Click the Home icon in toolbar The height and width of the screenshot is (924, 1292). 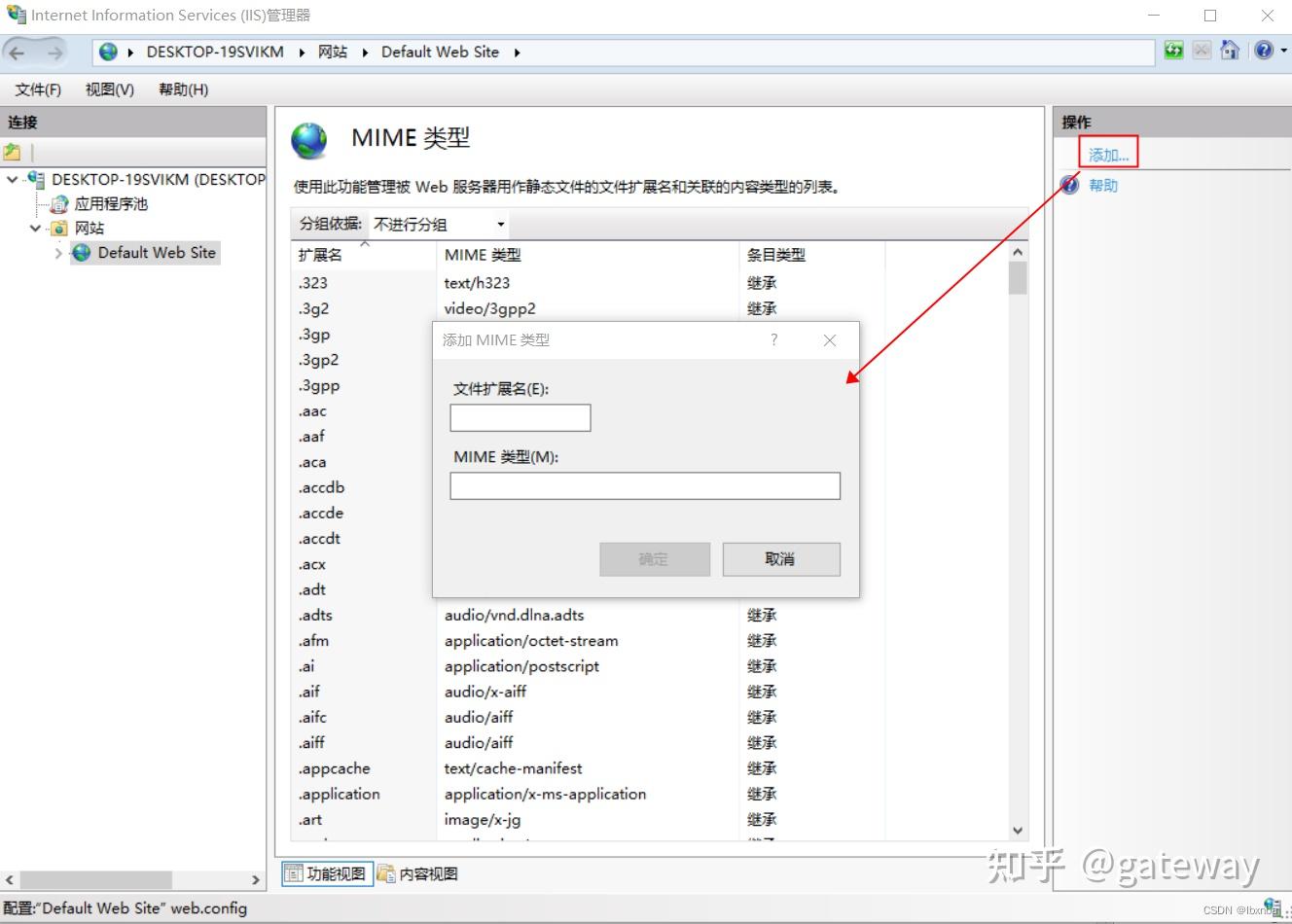(1230, 51)
